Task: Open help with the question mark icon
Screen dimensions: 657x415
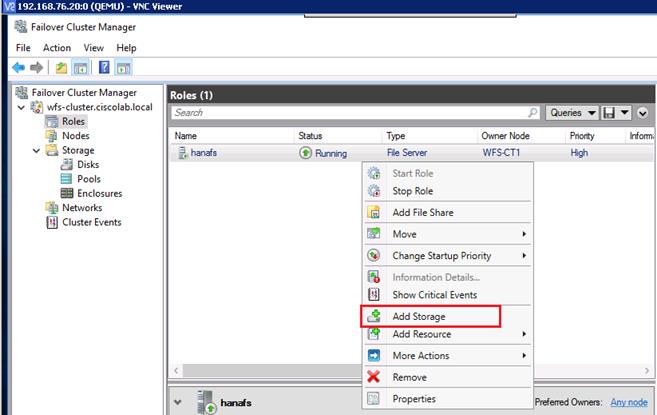Action: pyautogui.click(x=104, y=67)
